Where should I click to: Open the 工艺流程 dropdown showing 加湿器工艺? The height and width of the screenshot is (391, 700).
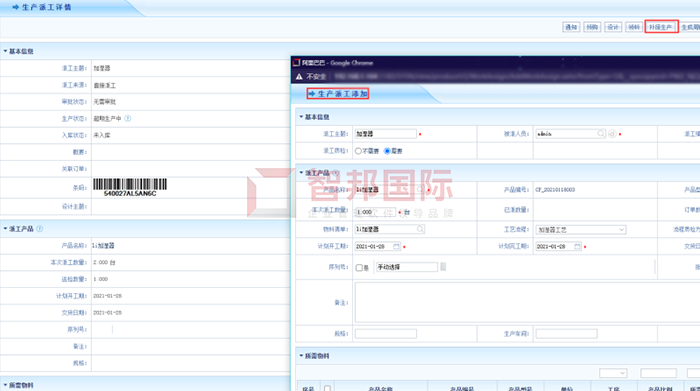[x=581, y=229]
